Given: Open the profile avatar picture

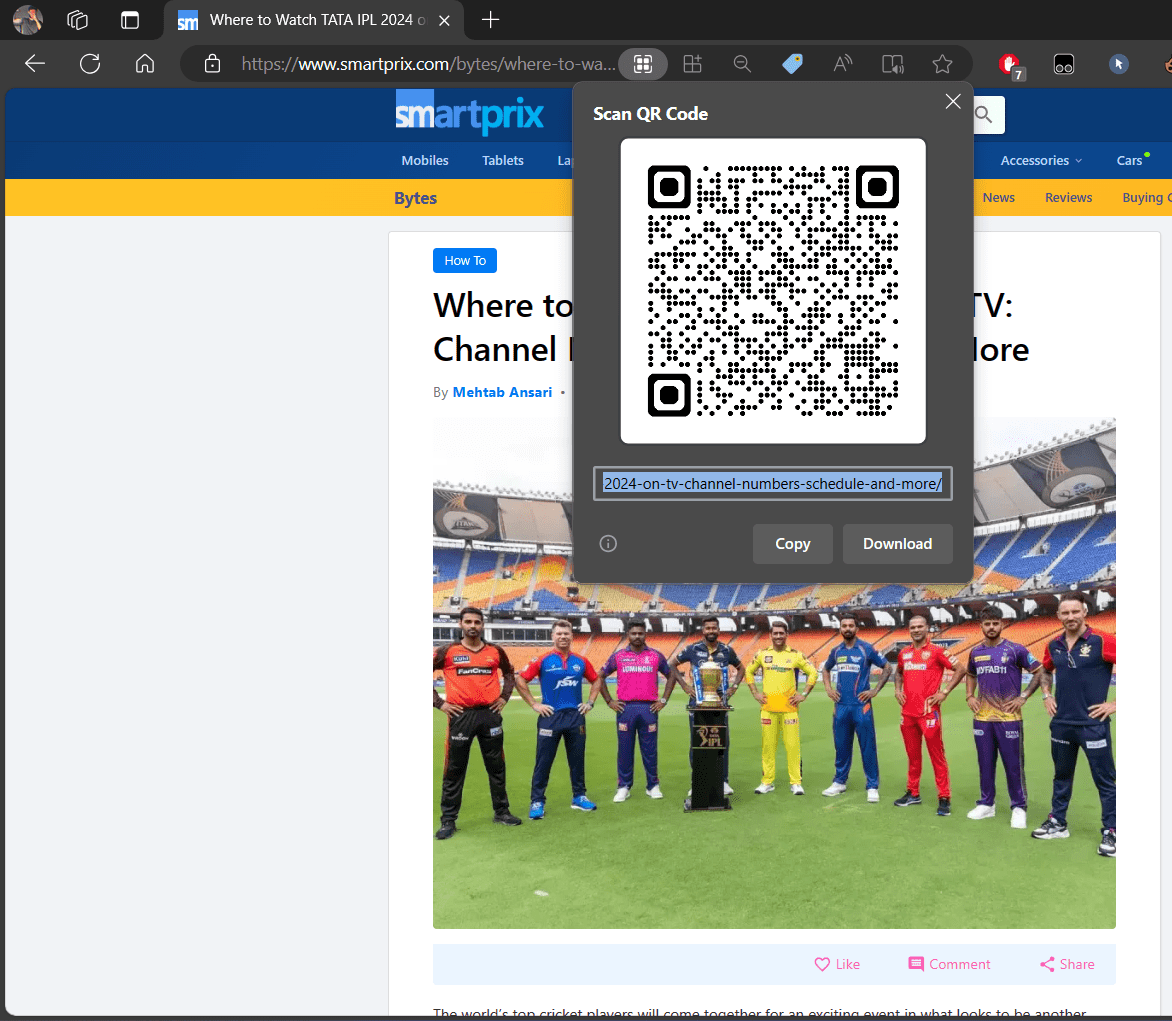Looking at the screenshot, I should (x=28, y=19).
